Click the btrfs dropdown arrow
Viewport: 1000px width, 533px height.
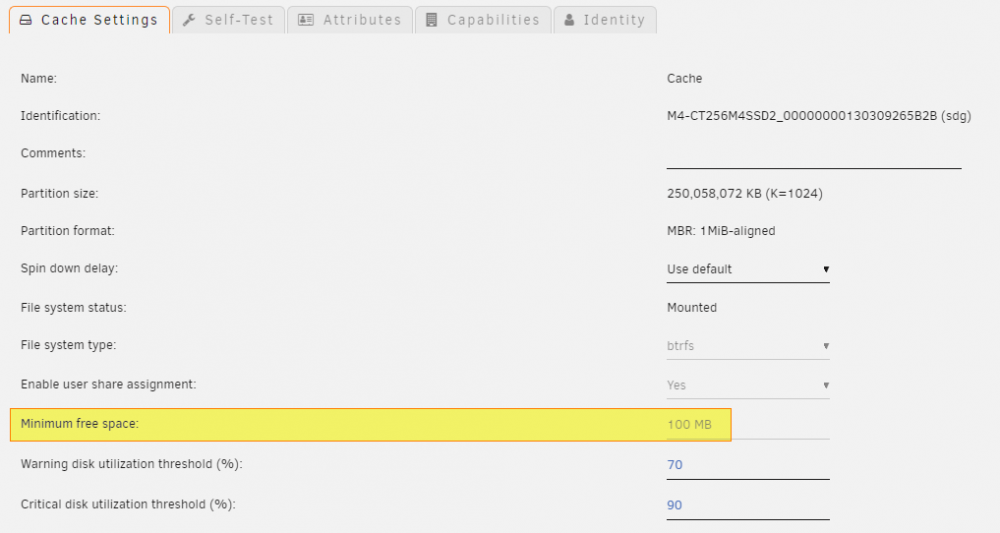826,346
